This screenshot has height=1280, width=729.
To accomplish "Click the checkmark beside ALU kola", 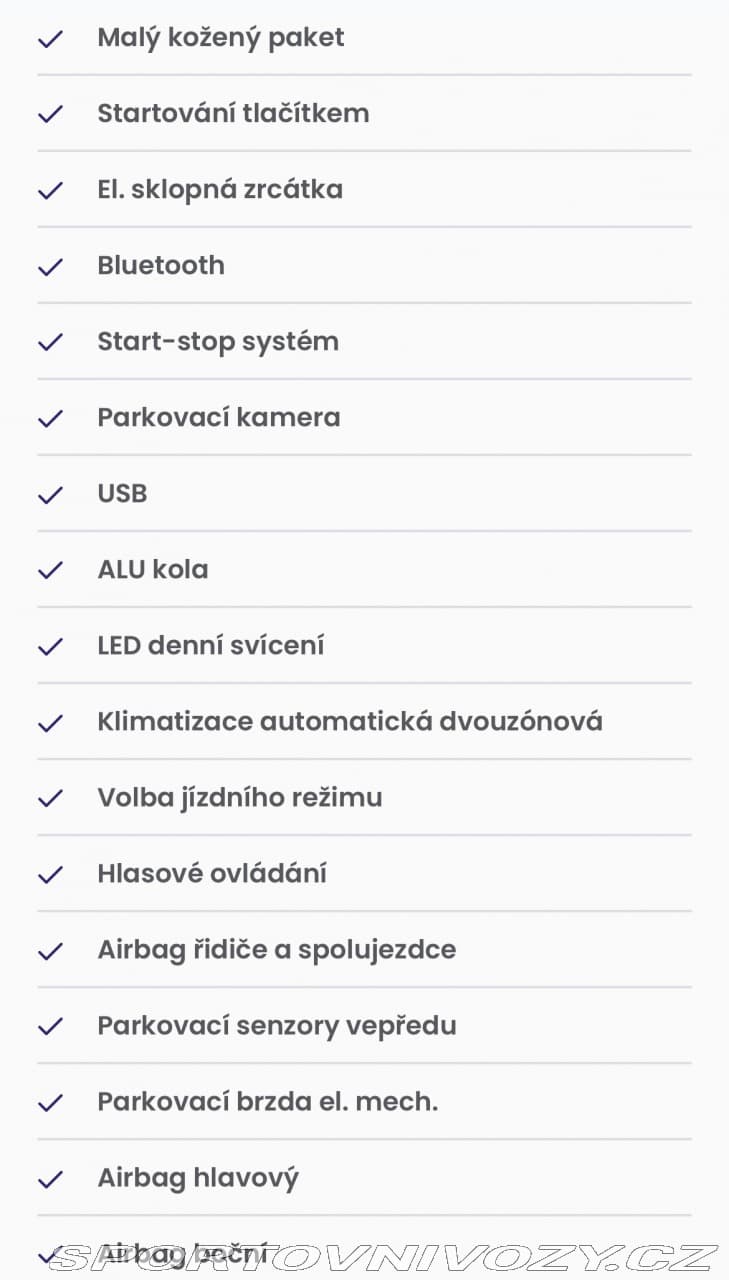I will pyautogui.click(x=50, y=570).
